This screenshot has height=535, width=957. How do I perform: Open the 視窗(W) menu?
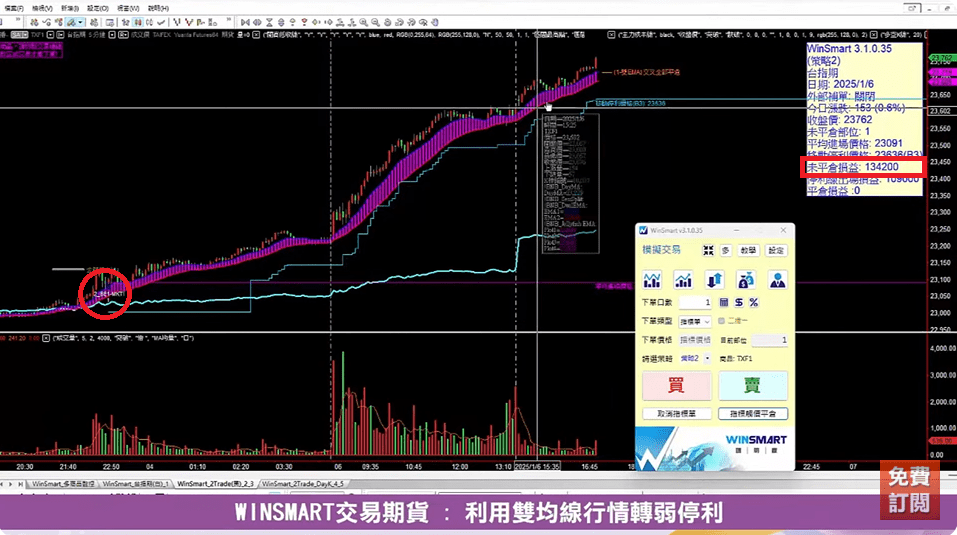[x=128, y=9]
